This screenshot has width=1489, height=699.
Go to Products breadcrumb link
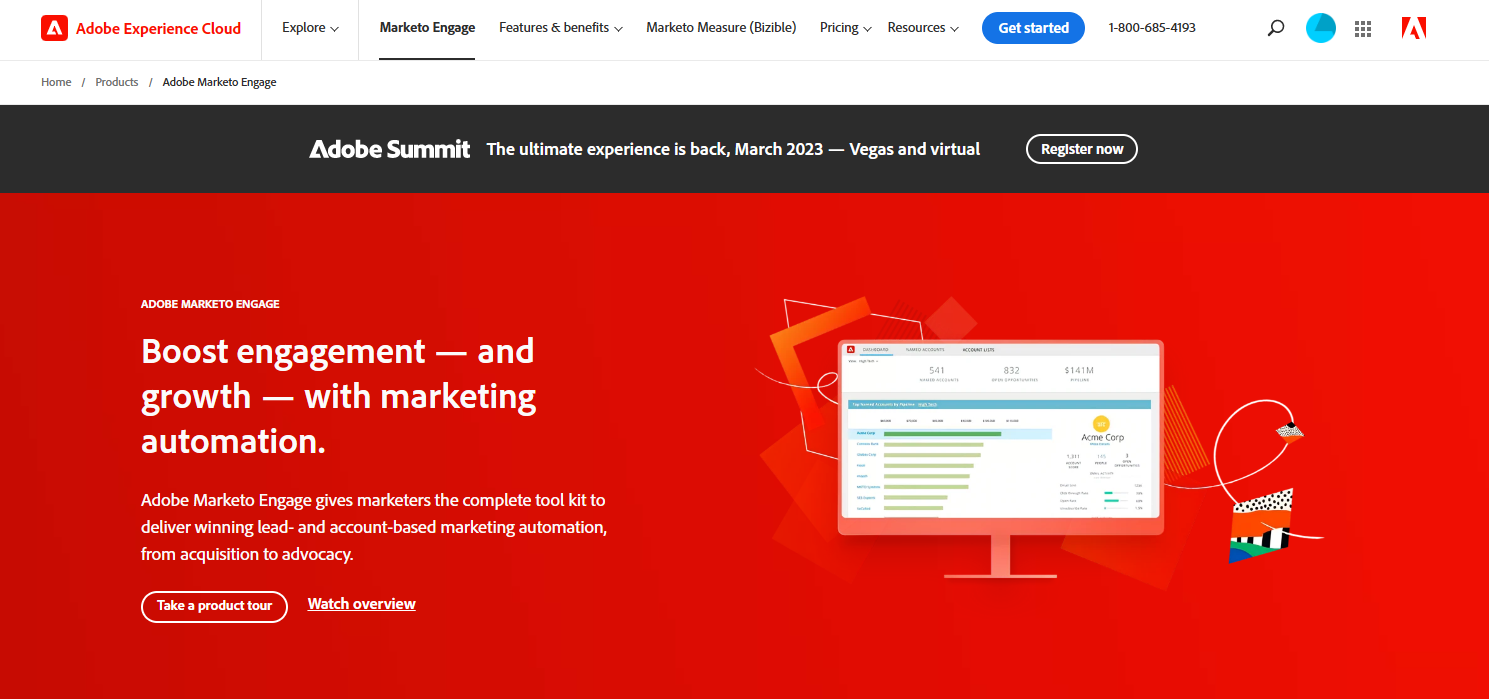117,82
